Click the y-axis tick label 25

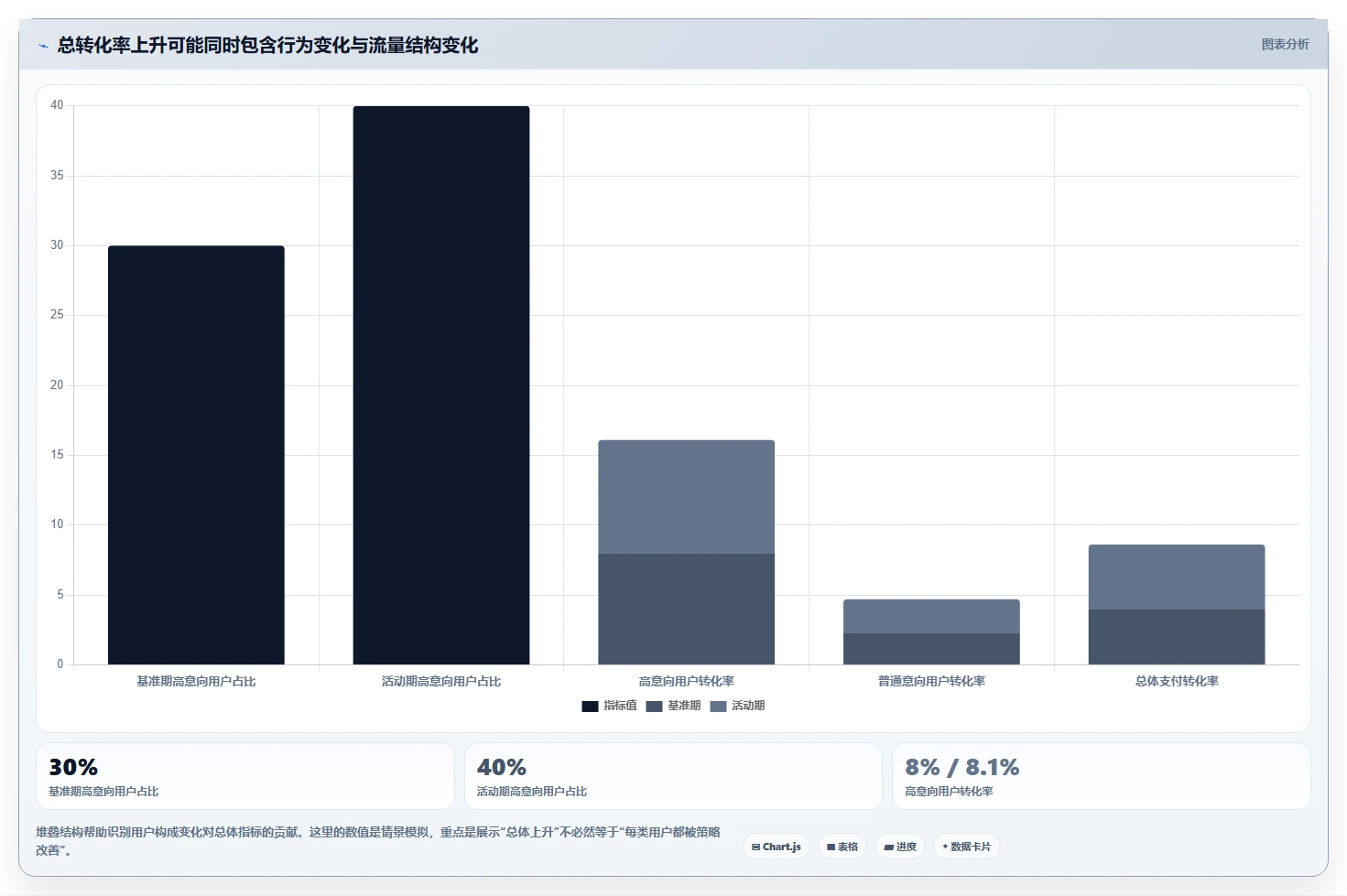coord(57,315)
